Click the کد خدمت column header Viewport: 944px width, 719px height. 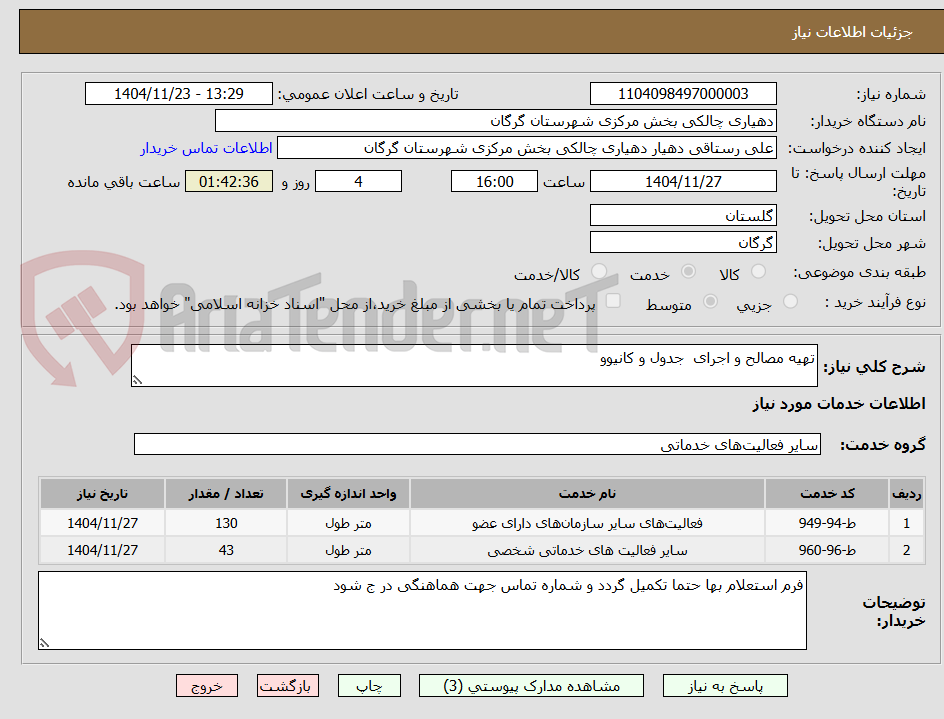pos(827,494)
